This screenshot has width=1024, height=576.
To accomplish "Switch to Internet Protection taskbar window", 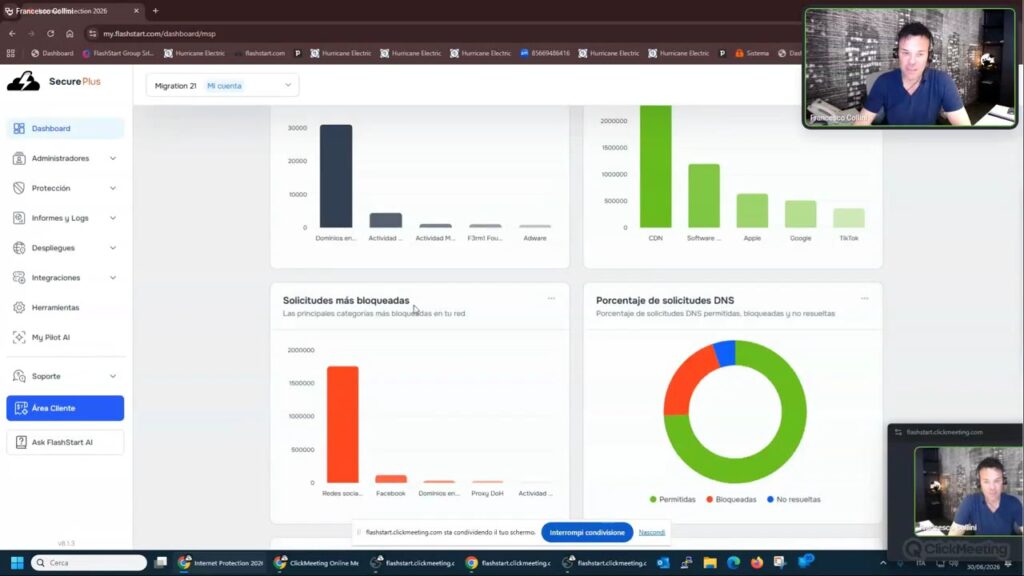I will [x=221, y=562].
